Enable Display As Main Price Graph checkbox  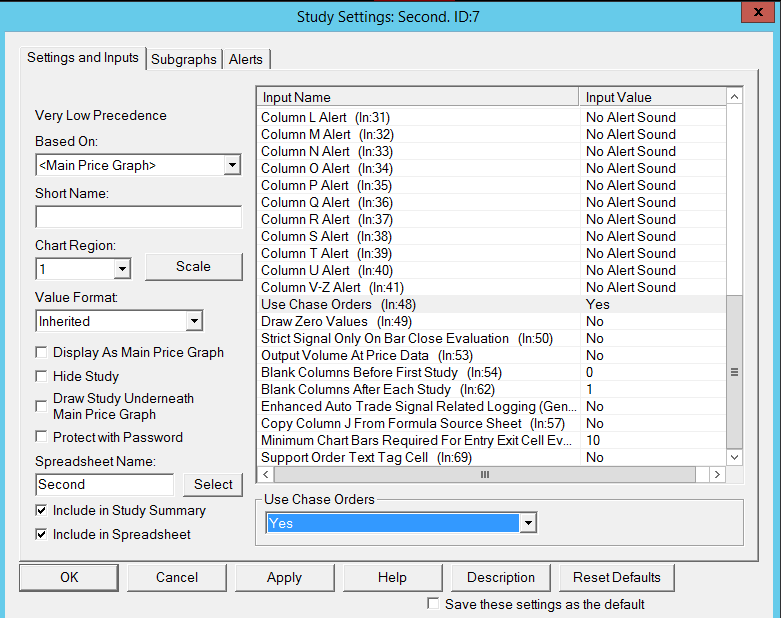42,352
